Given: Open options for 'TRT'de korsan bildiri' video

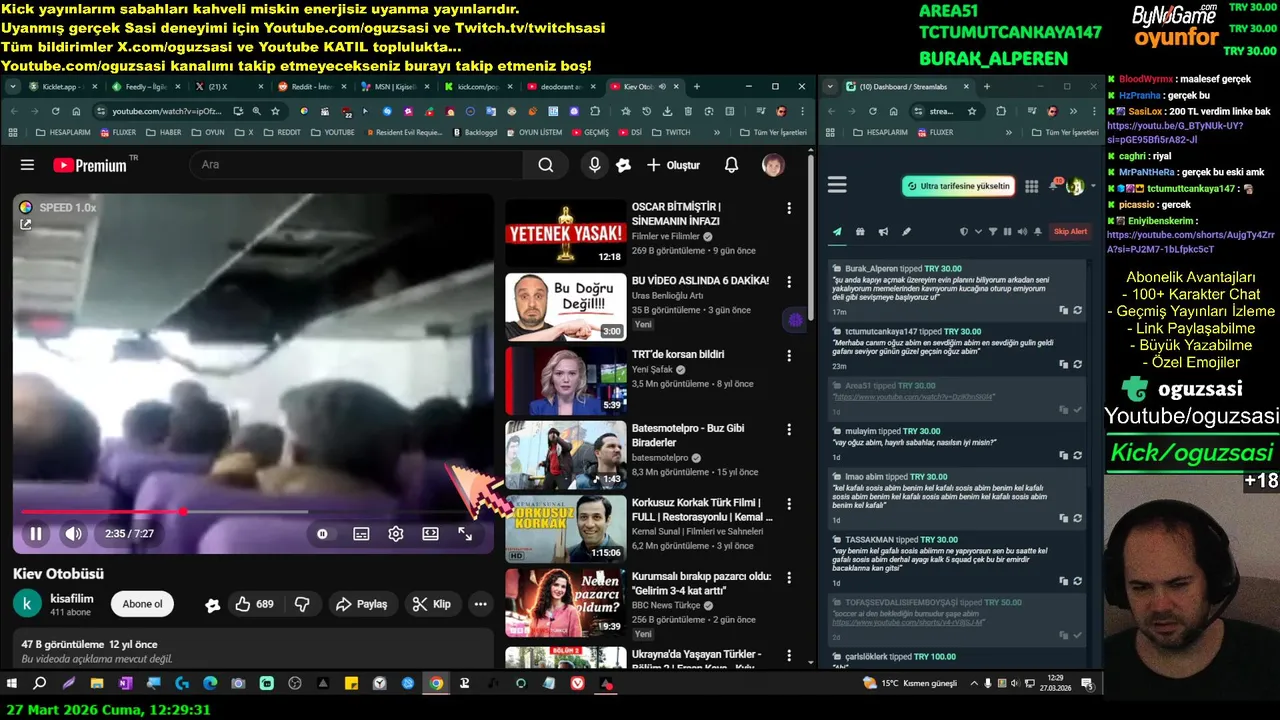Looking at the screenshot, I should click(789, 356).
